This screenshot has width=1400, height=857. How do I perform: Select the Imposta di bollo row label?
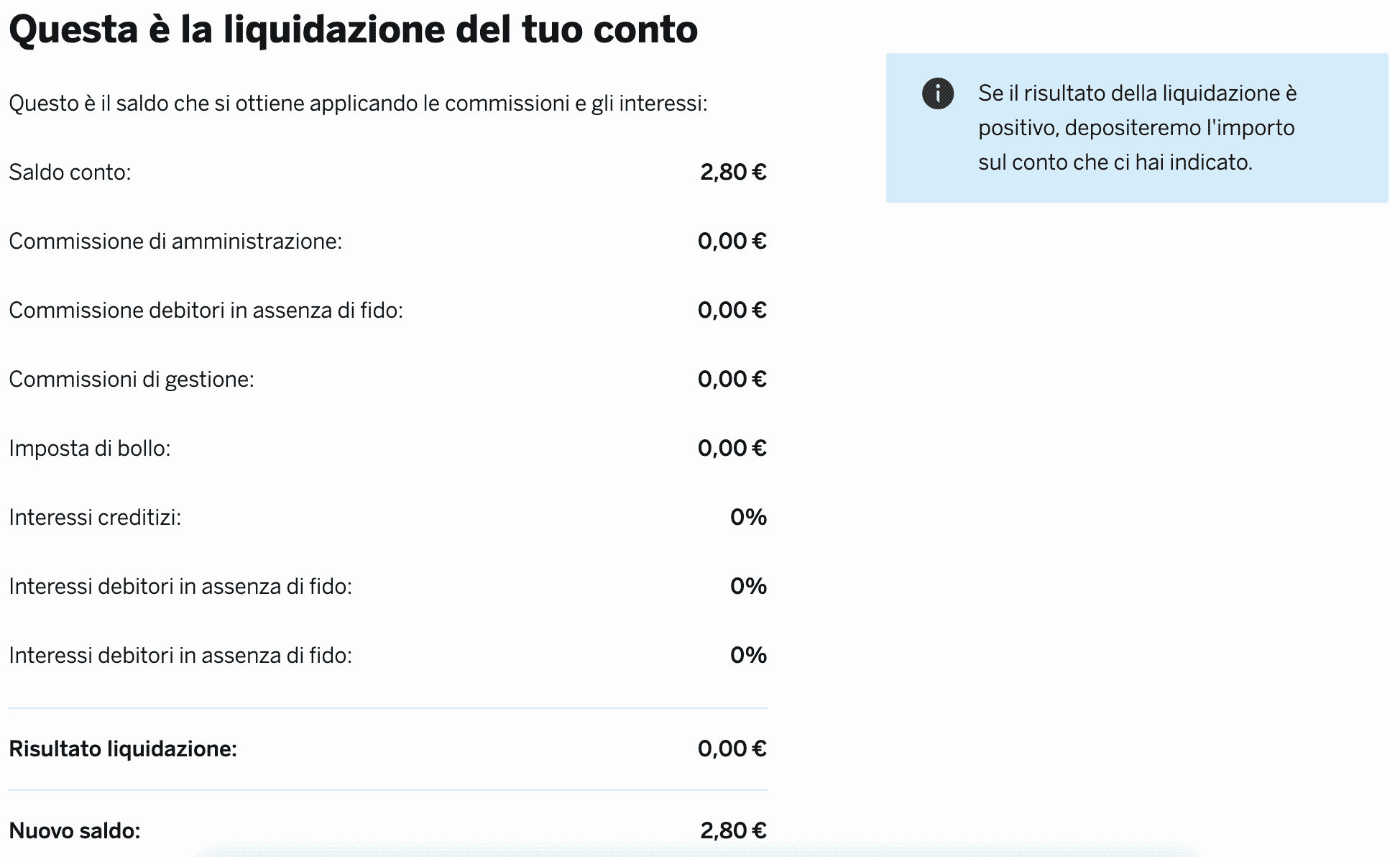click(x=90, y=449)
